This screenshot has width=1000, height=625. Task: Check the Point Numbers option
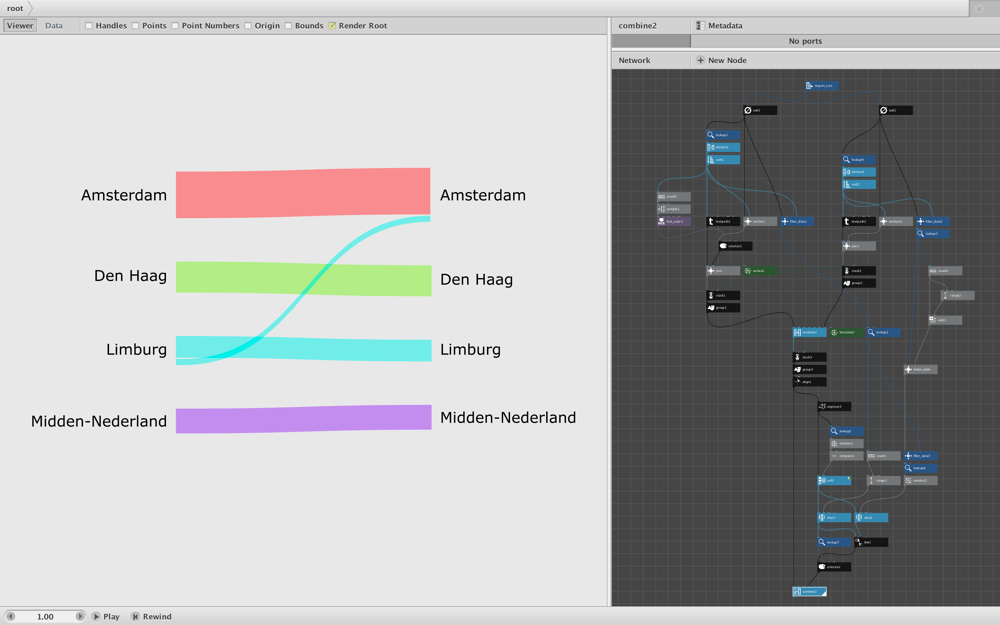175,26
